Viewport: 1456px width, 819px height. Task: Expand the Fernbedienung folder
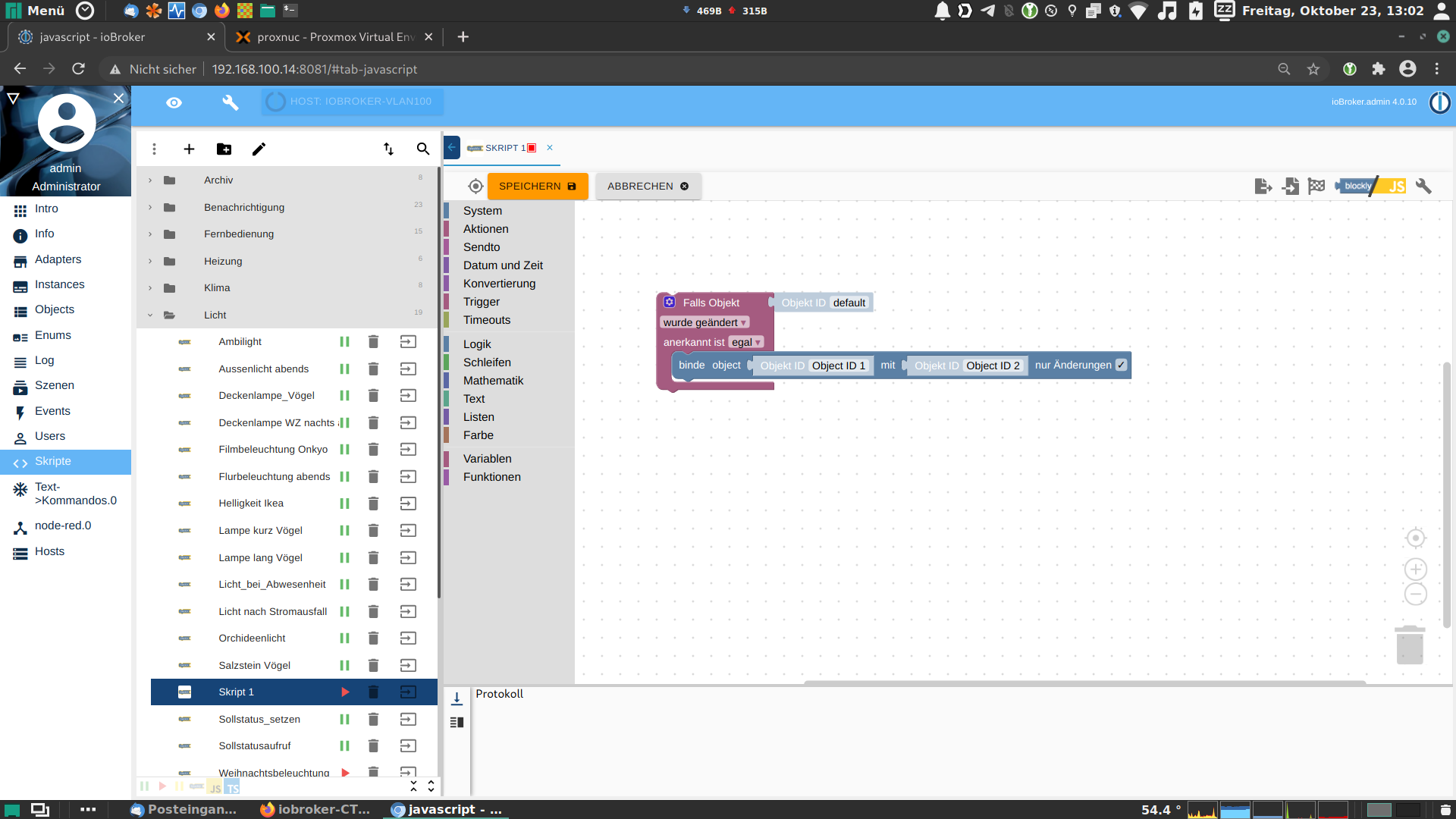click(x=150, y=234)
